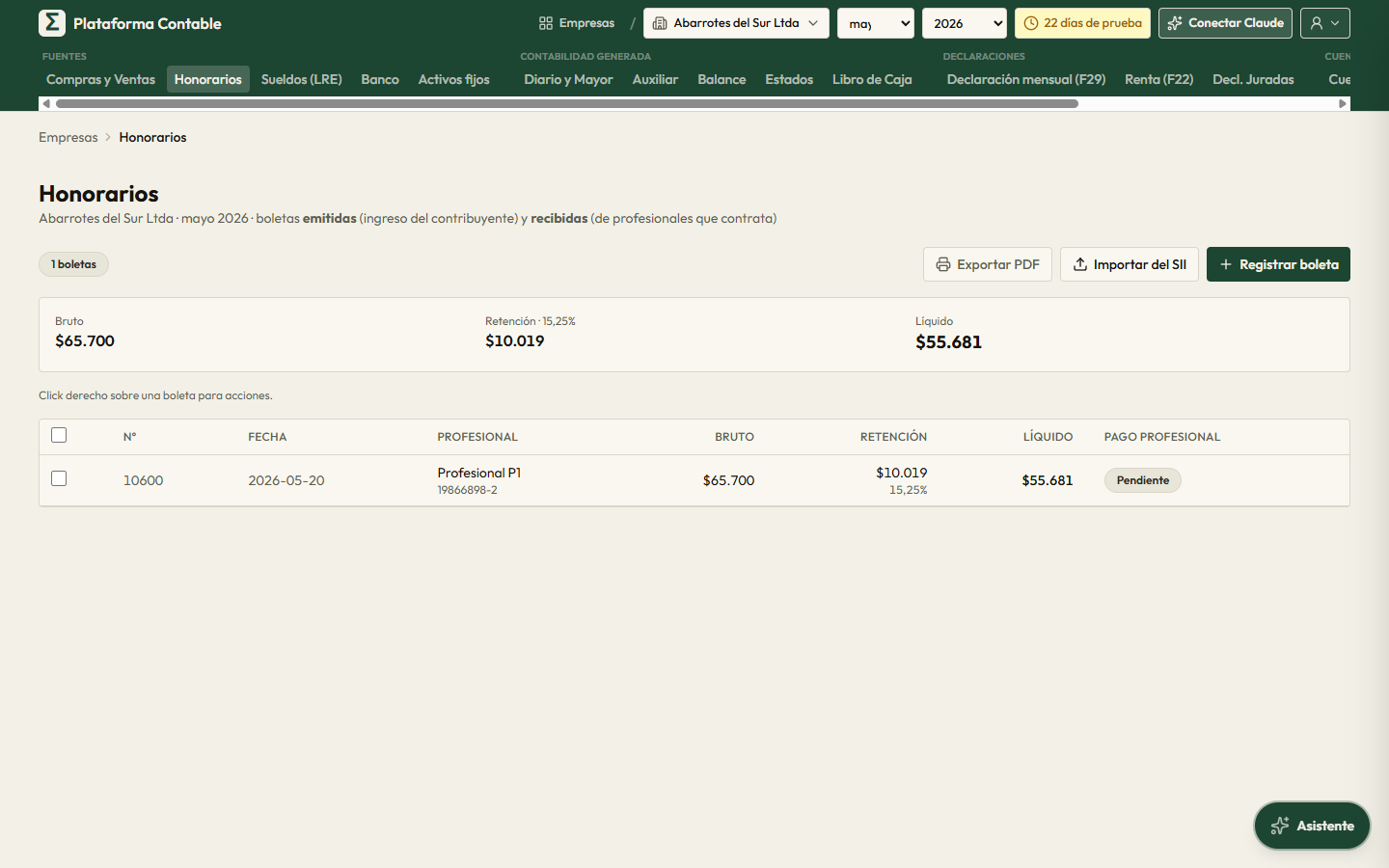Click the sparkle icon on Conectar Claude
1389x868 pixels.
pos(1175,23)
